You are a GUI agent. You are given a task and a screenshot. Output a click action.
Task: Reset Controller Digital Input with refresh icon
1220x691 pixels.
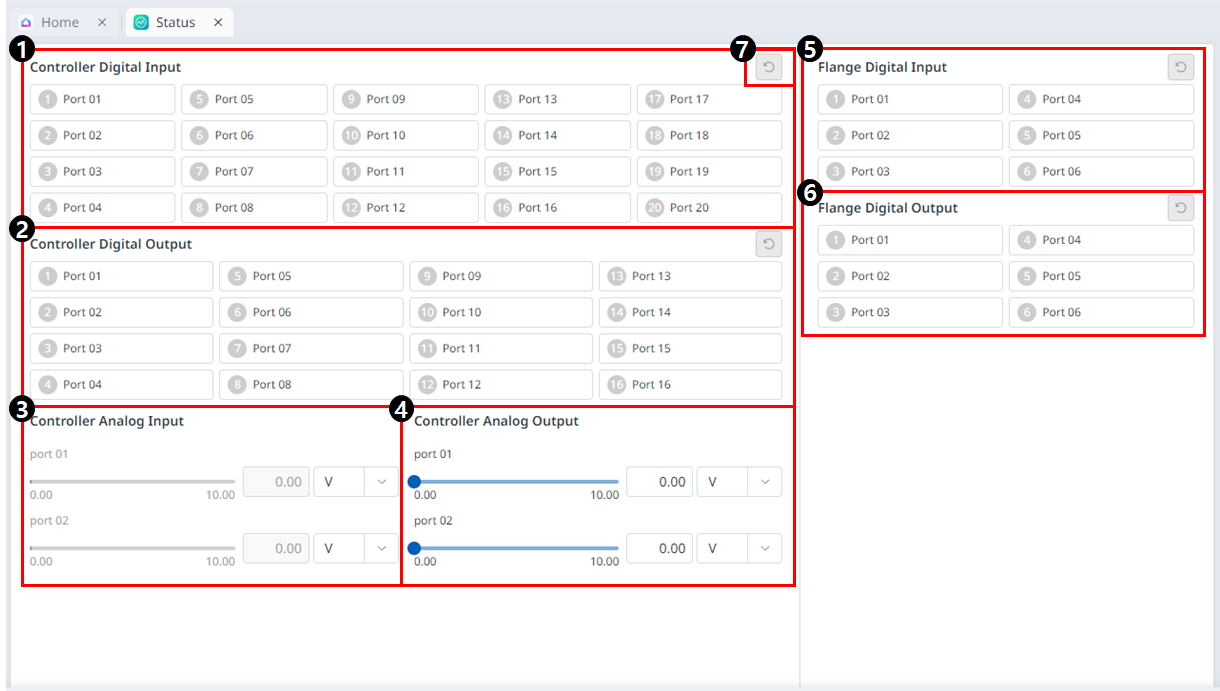click(768, 68)
